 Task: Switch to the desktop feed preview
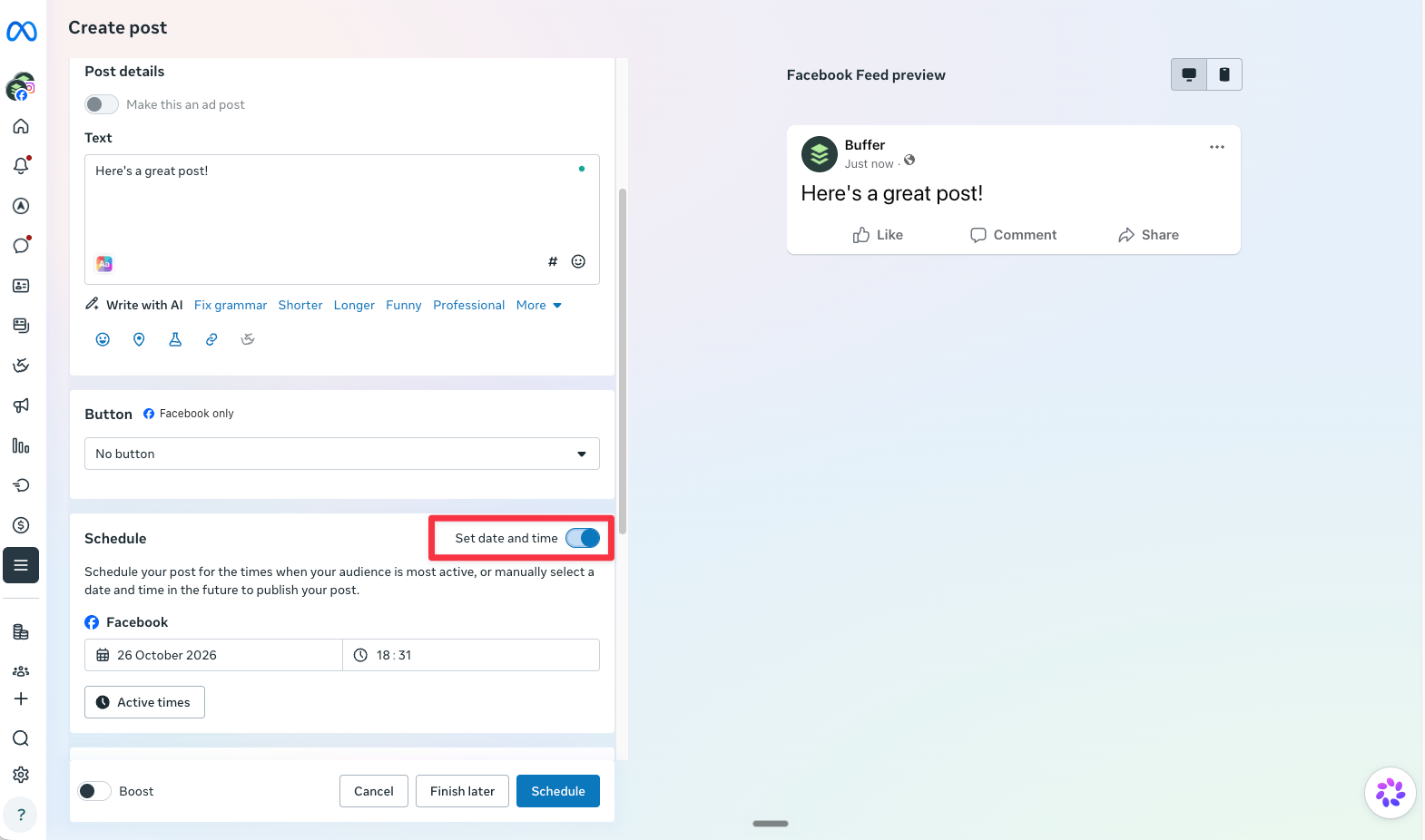point(1189,74)
